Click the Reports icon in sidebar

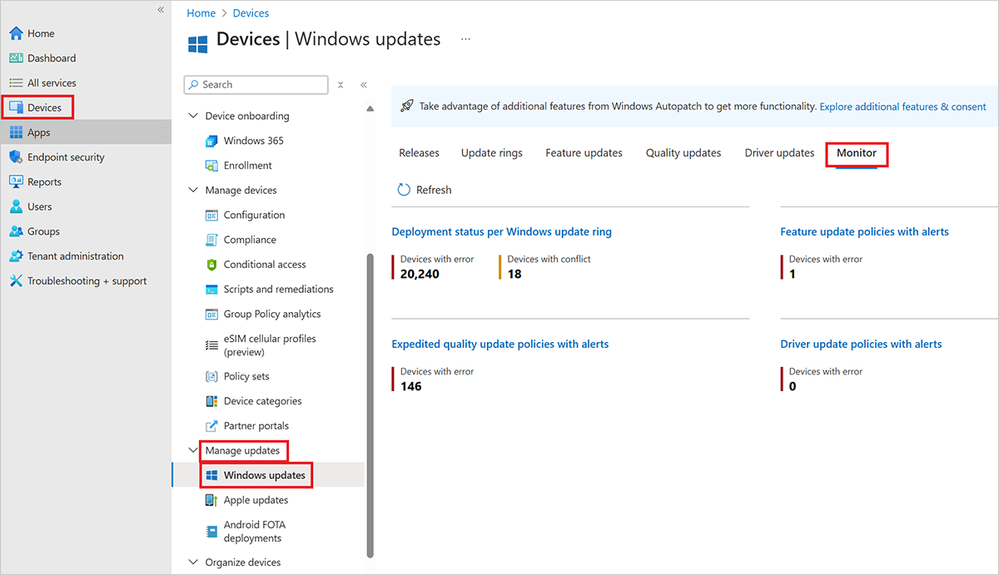16,181
